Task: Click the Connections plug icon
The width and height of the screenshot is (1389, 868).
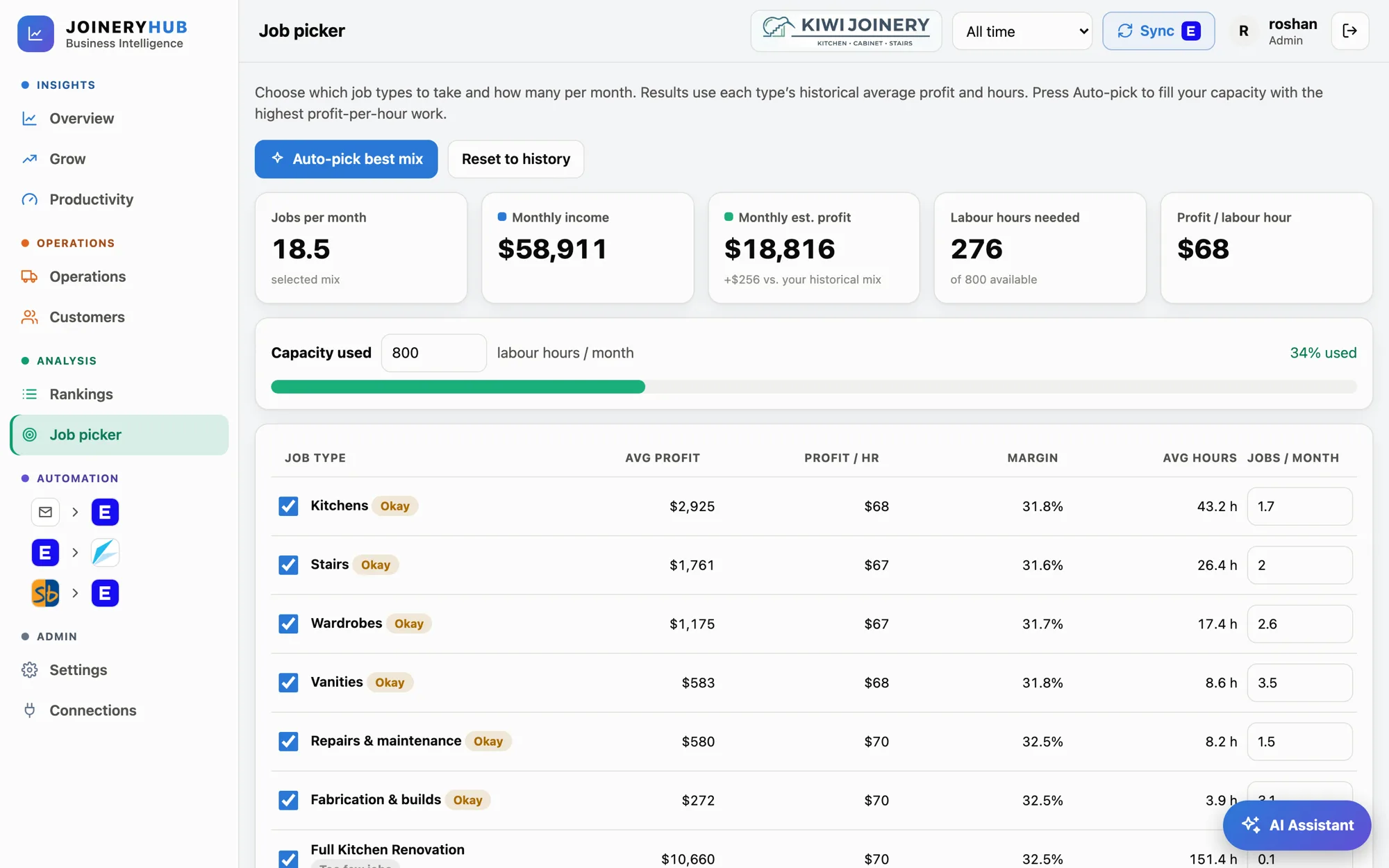Action: click(29, 710)
